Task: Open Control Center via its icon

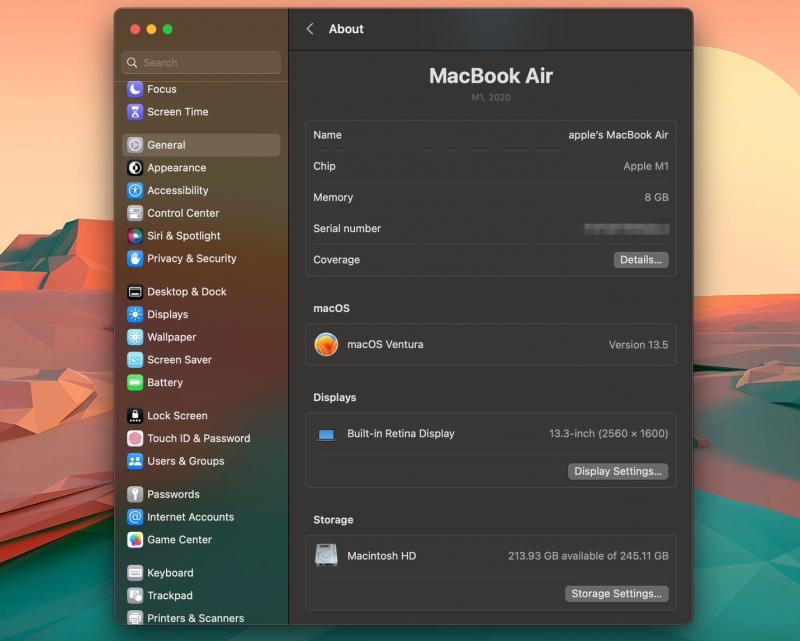Action: (x=135, y=213)
